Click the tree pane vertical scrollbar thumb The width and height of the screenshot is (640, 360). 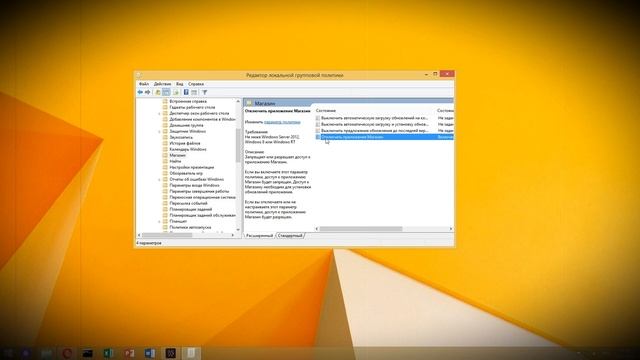[238, 145]
